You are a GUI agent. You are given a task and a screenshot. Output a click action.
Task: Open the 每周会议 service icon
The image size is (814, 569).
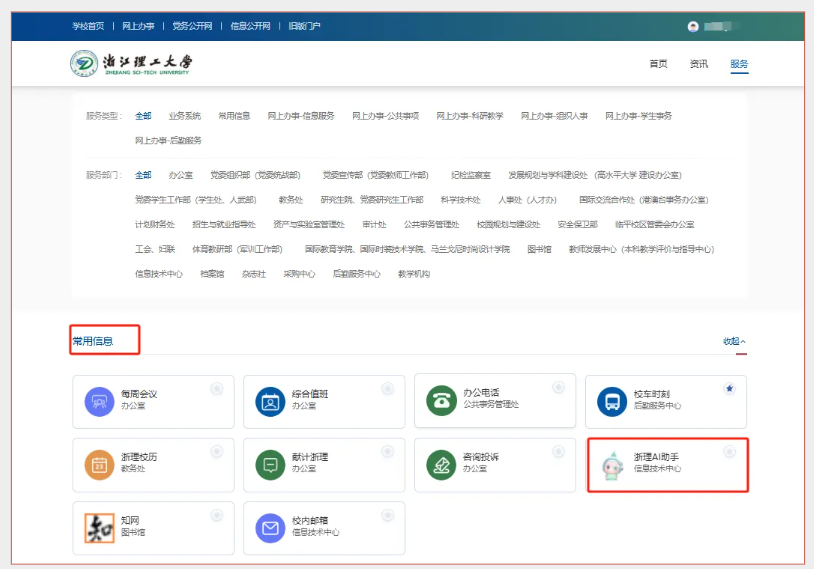[x=99, y=401]
